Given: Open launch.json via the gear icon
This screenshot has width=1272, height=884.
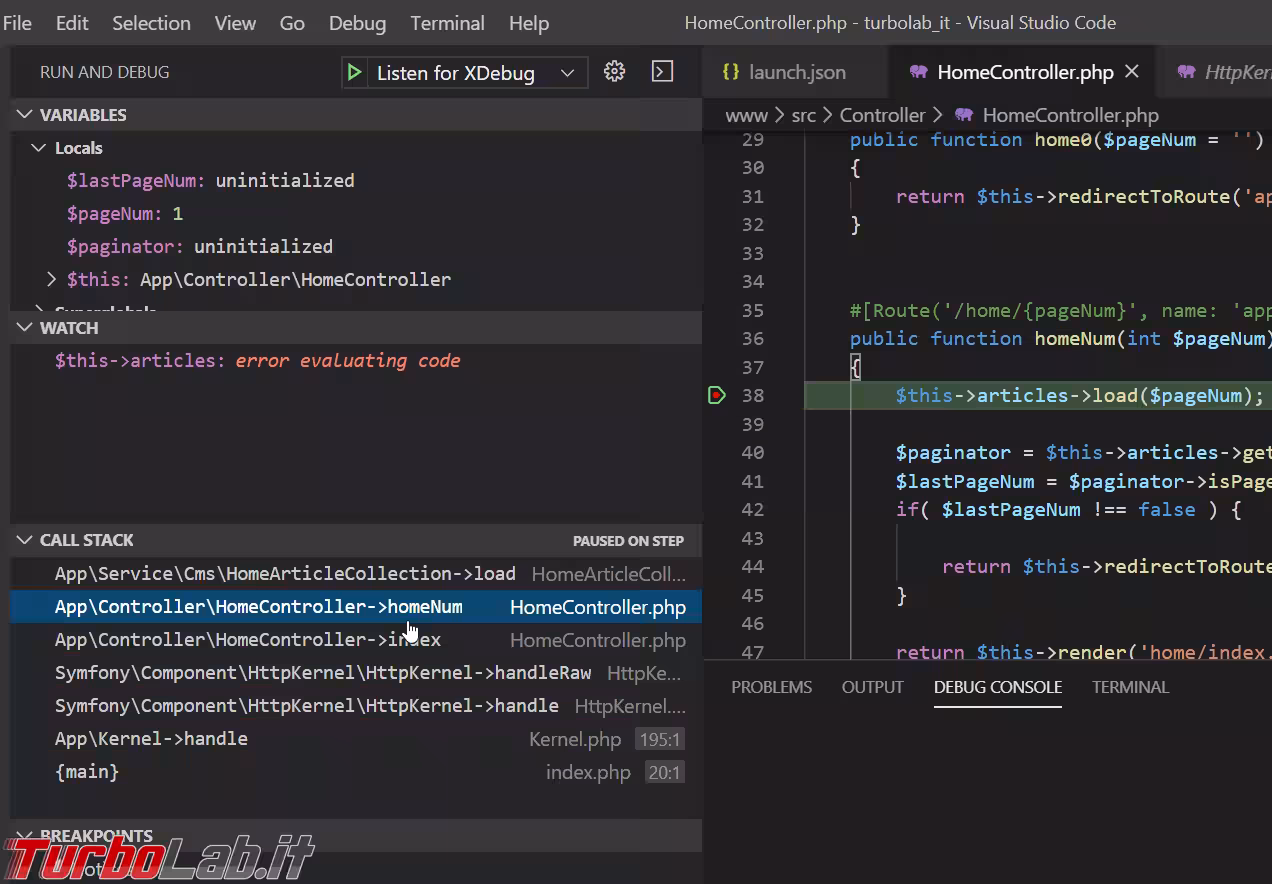Looking at the screenshot, I should pos(615,72).
